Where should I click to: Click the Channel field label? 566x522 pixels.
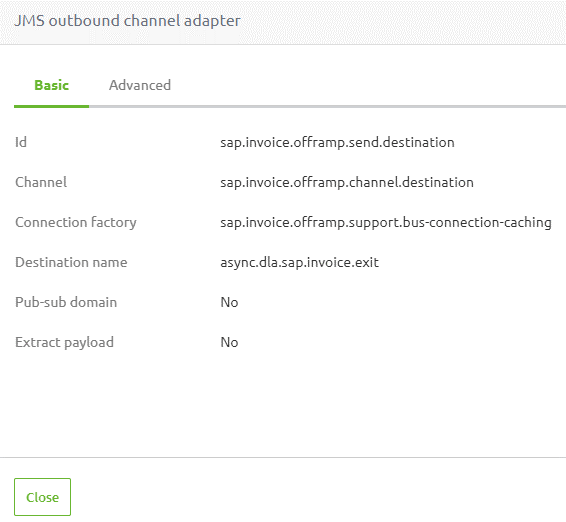tap(41, 183)
